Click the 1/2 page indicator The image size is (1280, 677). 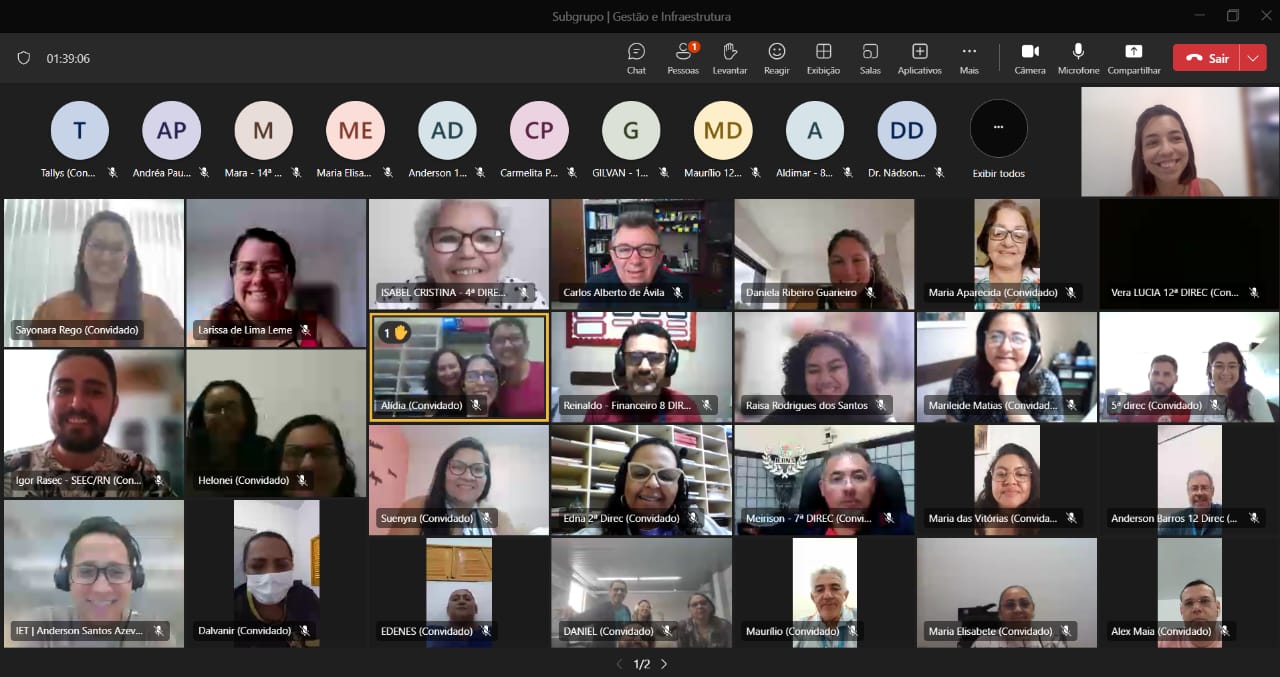click(641, 664)
